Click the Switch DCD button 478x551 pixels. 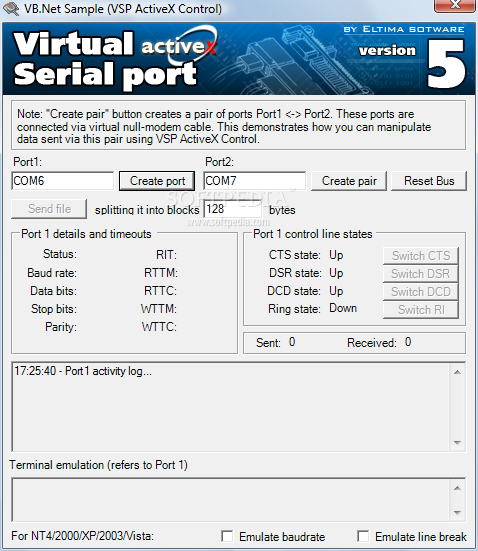tap(421, 292)
